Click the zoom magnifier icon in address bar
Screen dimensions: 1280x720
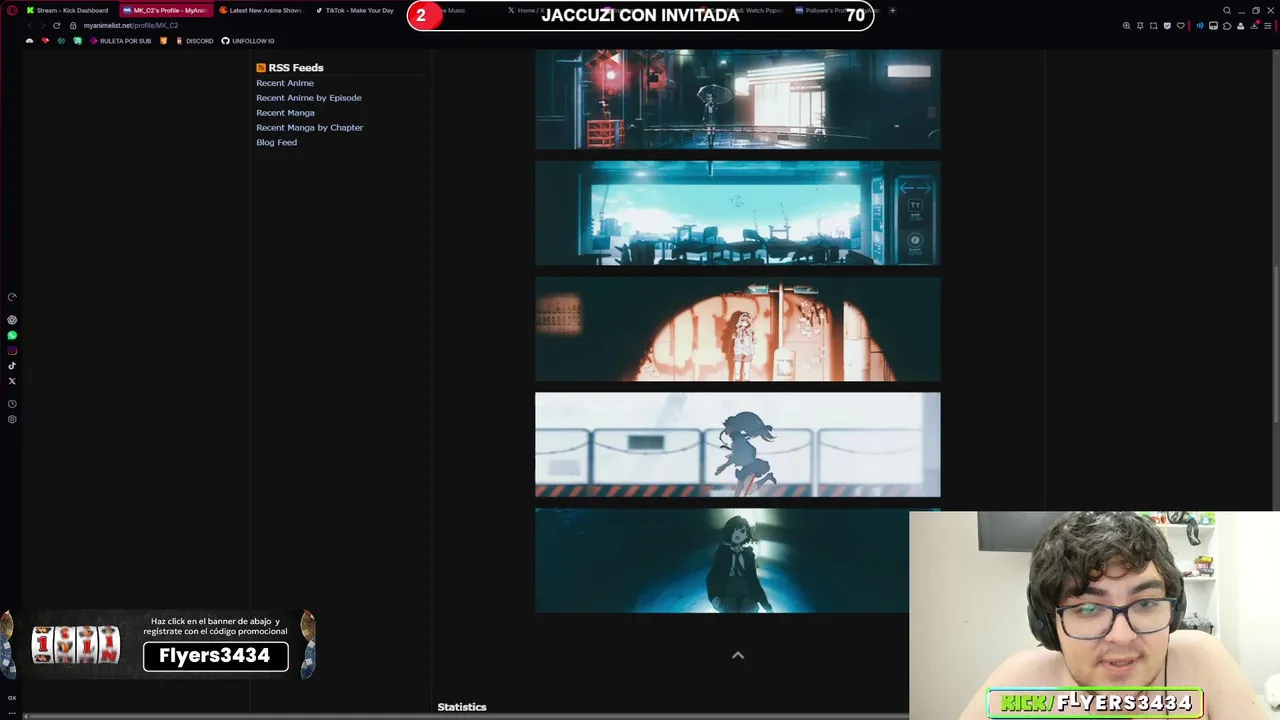tap(1126, 26)
